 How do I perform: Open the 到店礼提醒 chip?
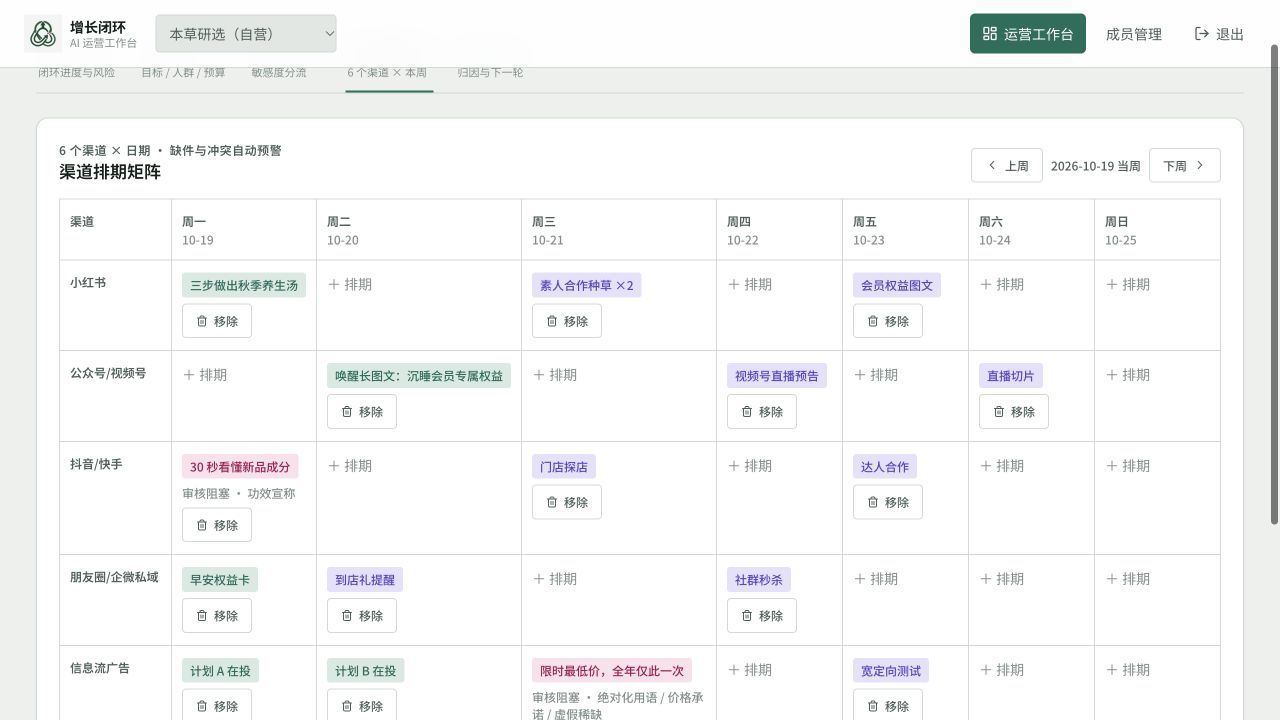coord(365,580)
